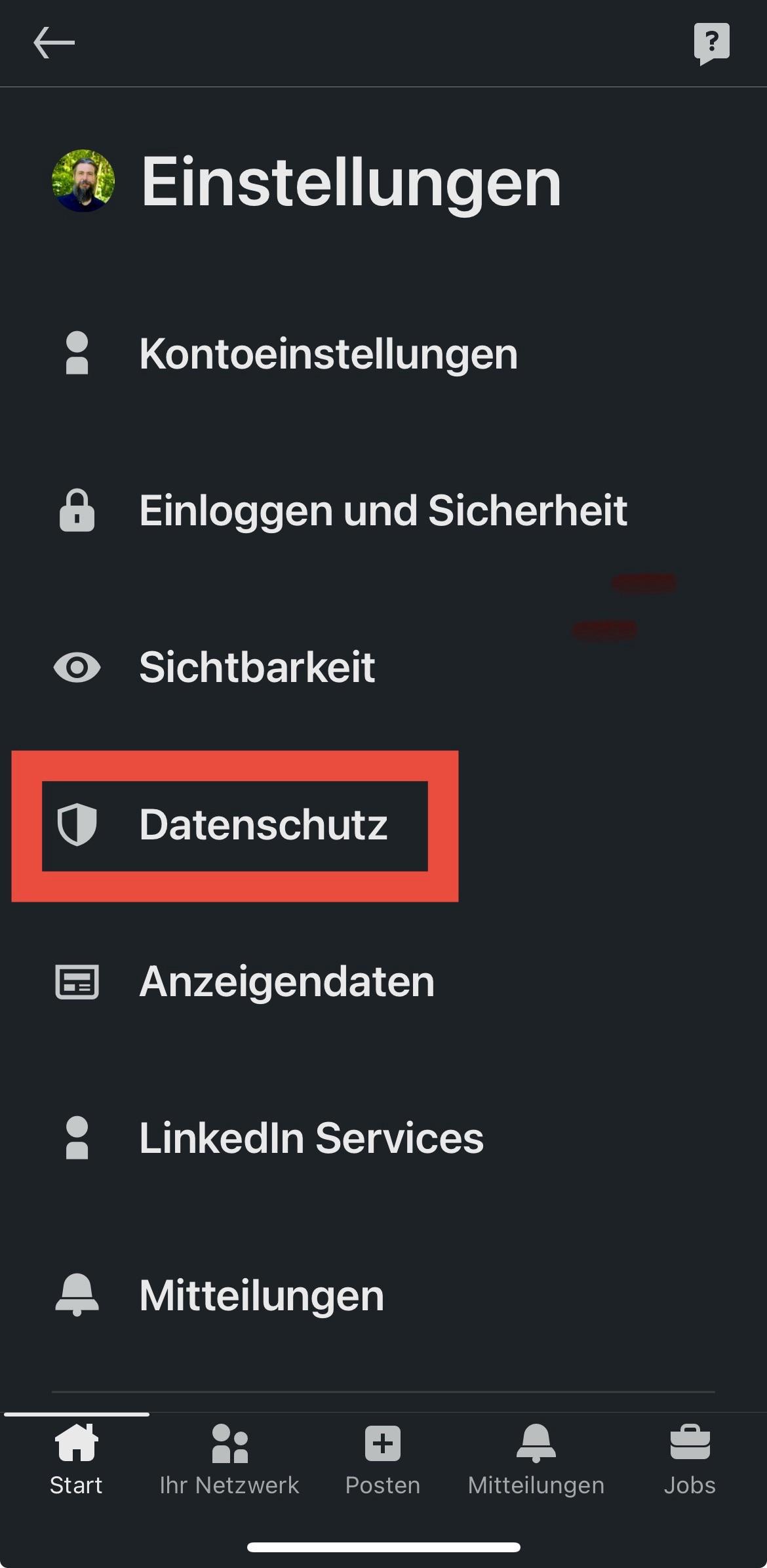This screenshot has height=1568, width=767.
Task: Tap the profile picture thumbnail
Action: click(83, 181)
